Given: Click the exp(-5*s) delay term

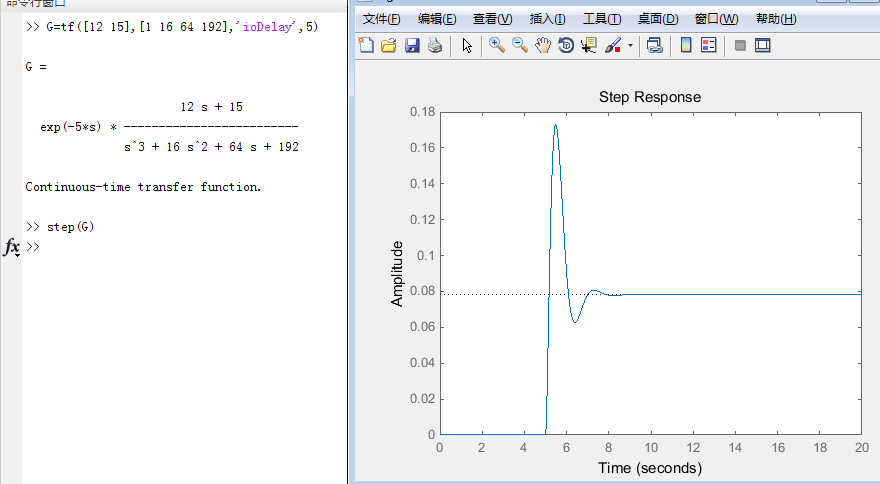Looking at the screenshot, I should coord(71,127).
